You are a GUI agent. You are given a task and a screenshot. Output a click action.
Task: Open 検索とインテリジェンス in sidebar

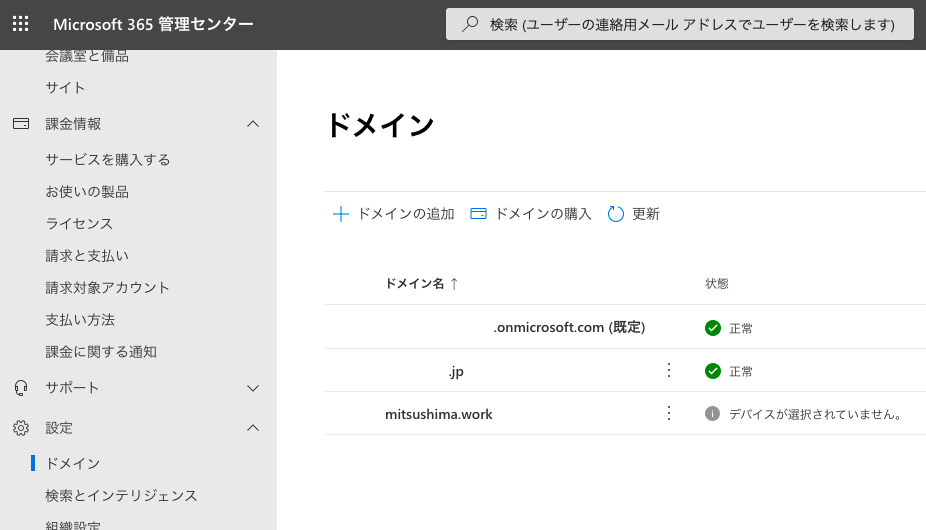point(121,495)
